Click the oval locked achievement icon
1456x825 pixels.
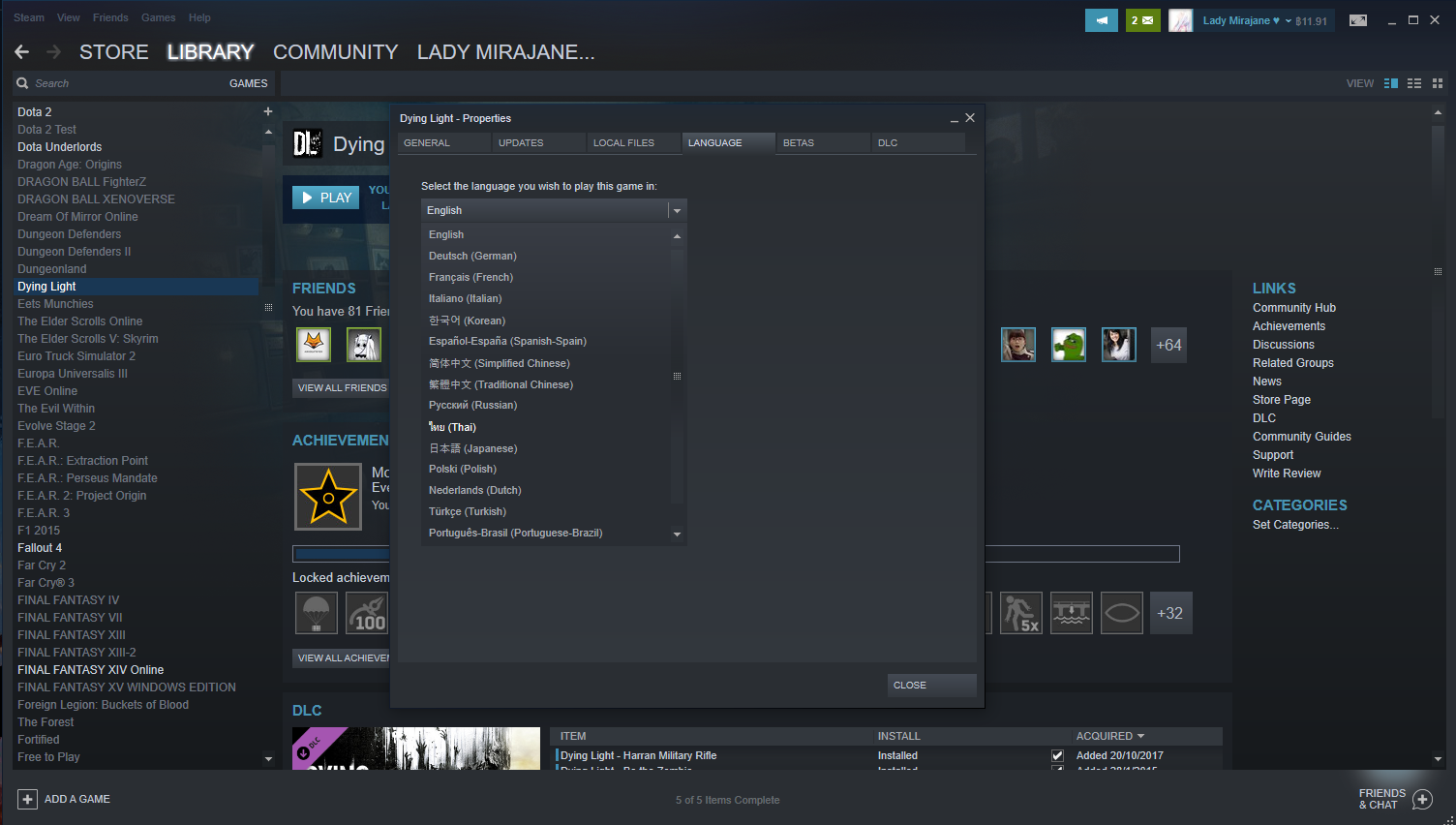point(1122,613)
